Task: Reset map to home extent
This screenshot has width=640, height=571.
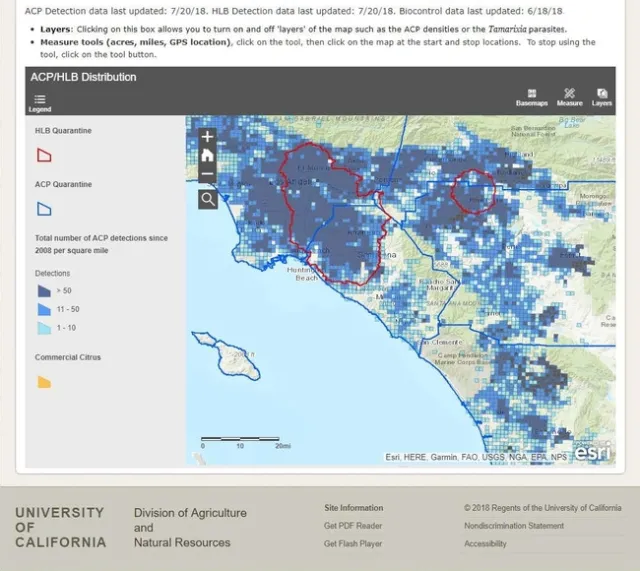Action: pos(207,155)
